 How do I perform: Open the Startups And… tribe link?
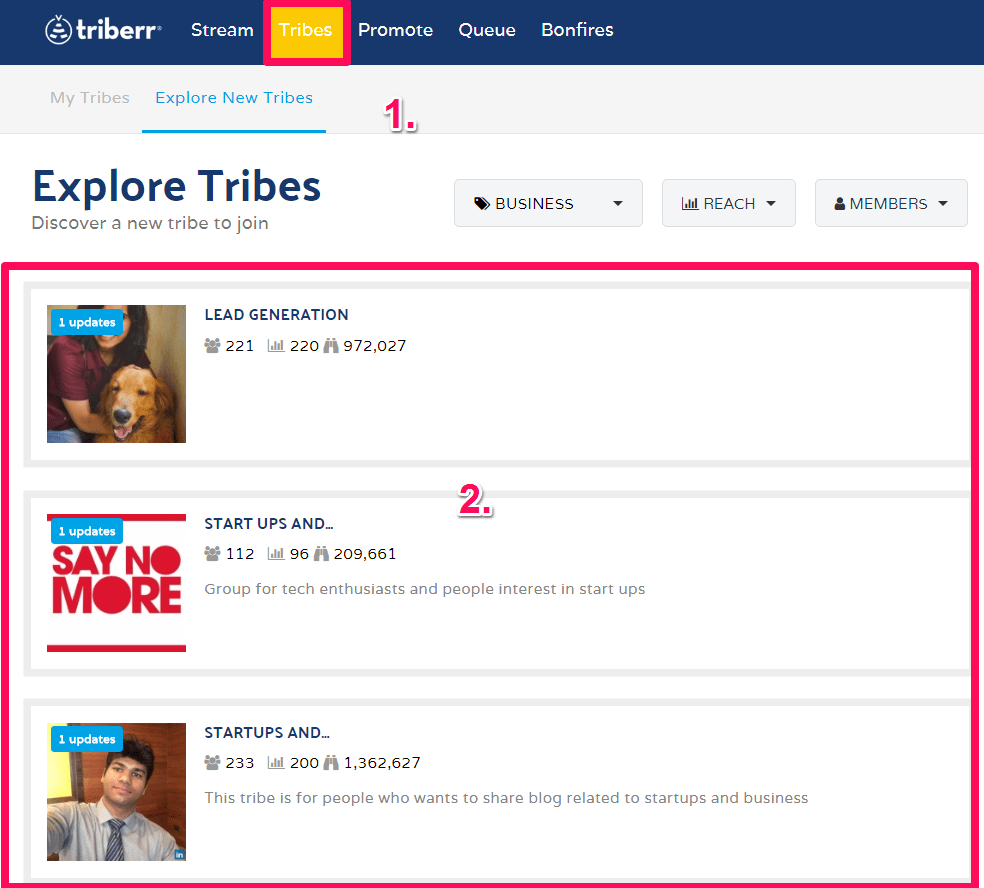pos(267,733)
